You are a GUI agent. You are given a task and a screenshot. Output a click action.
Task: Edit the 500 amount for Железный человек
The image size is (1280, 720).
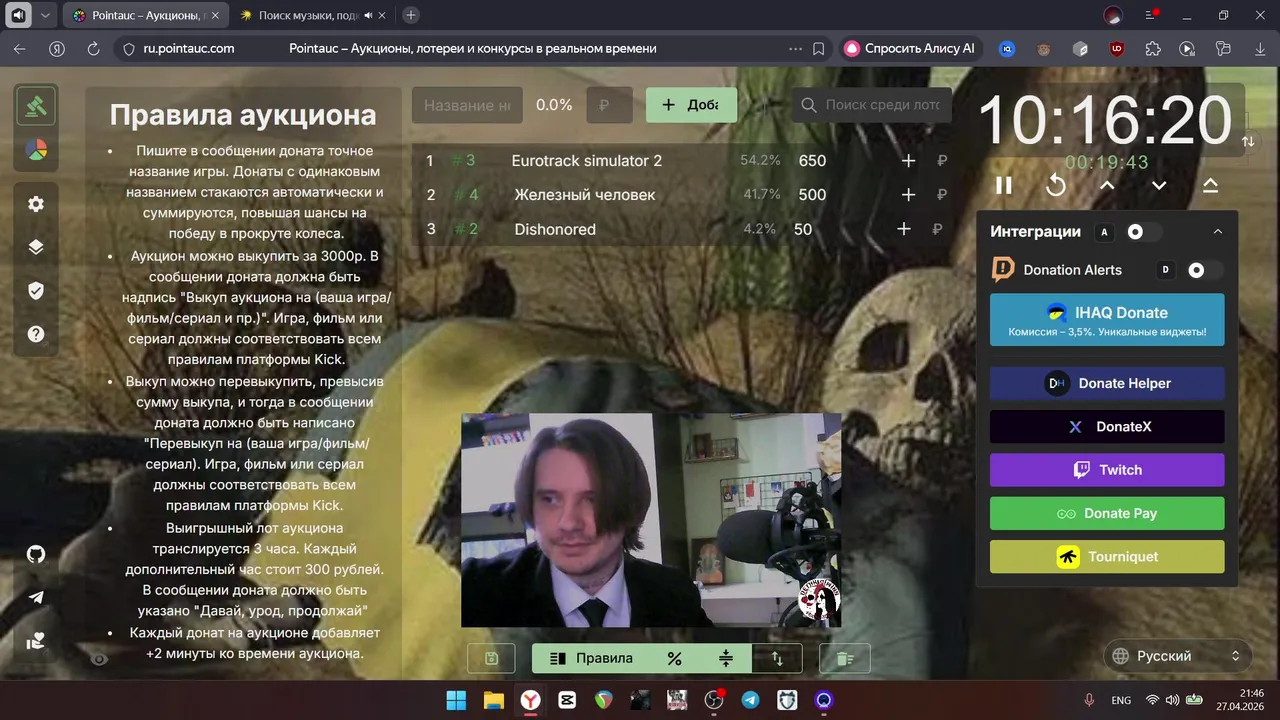pos(812,195)
